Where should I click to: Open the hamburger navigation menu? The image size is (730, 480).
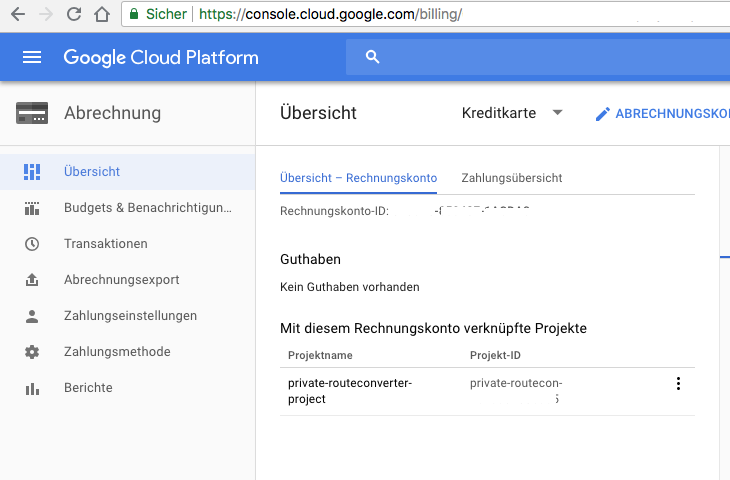point(32,57)
